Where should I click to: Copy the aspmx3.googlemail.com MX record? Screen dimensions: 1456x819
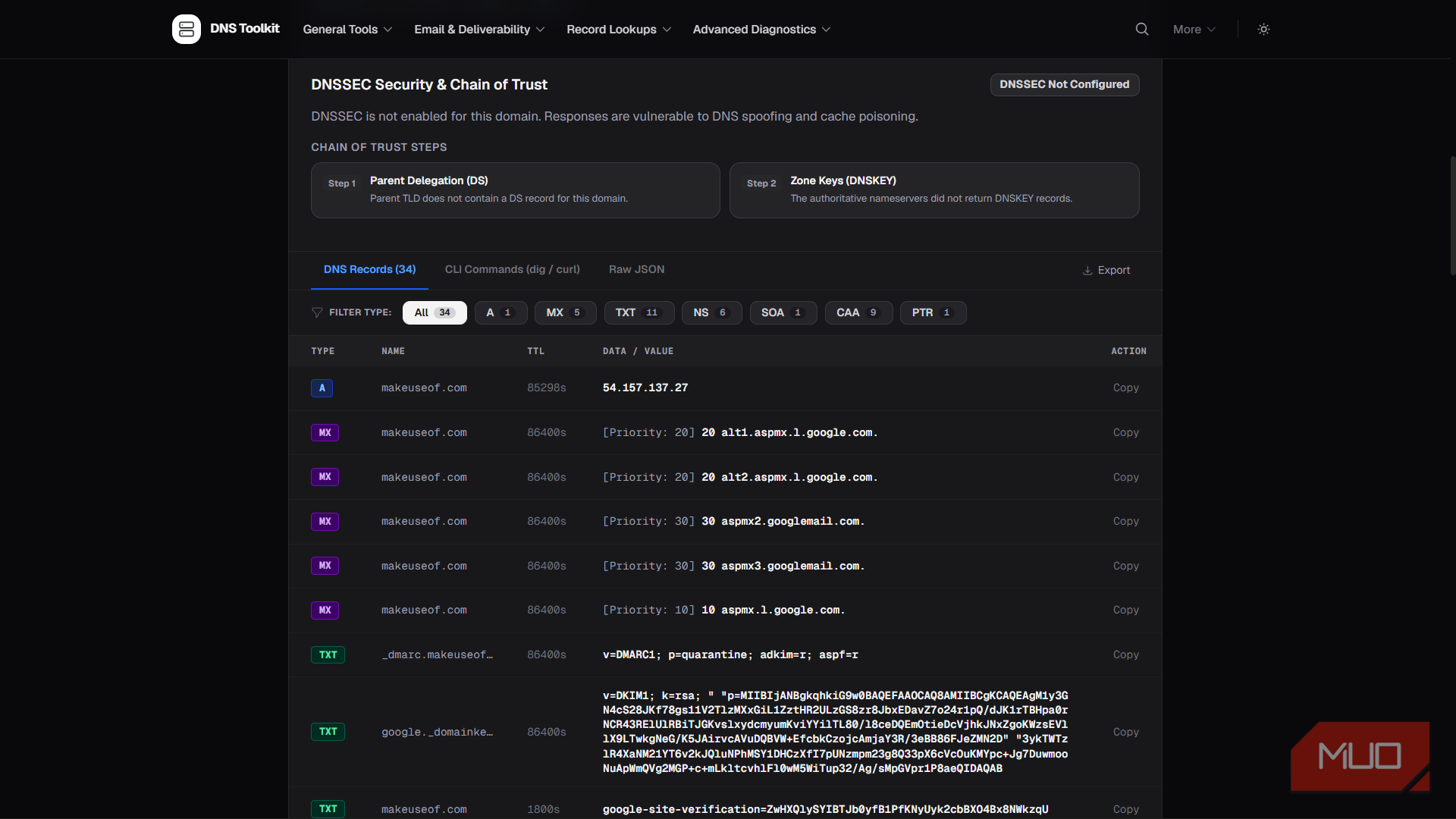coord(1125,566)
